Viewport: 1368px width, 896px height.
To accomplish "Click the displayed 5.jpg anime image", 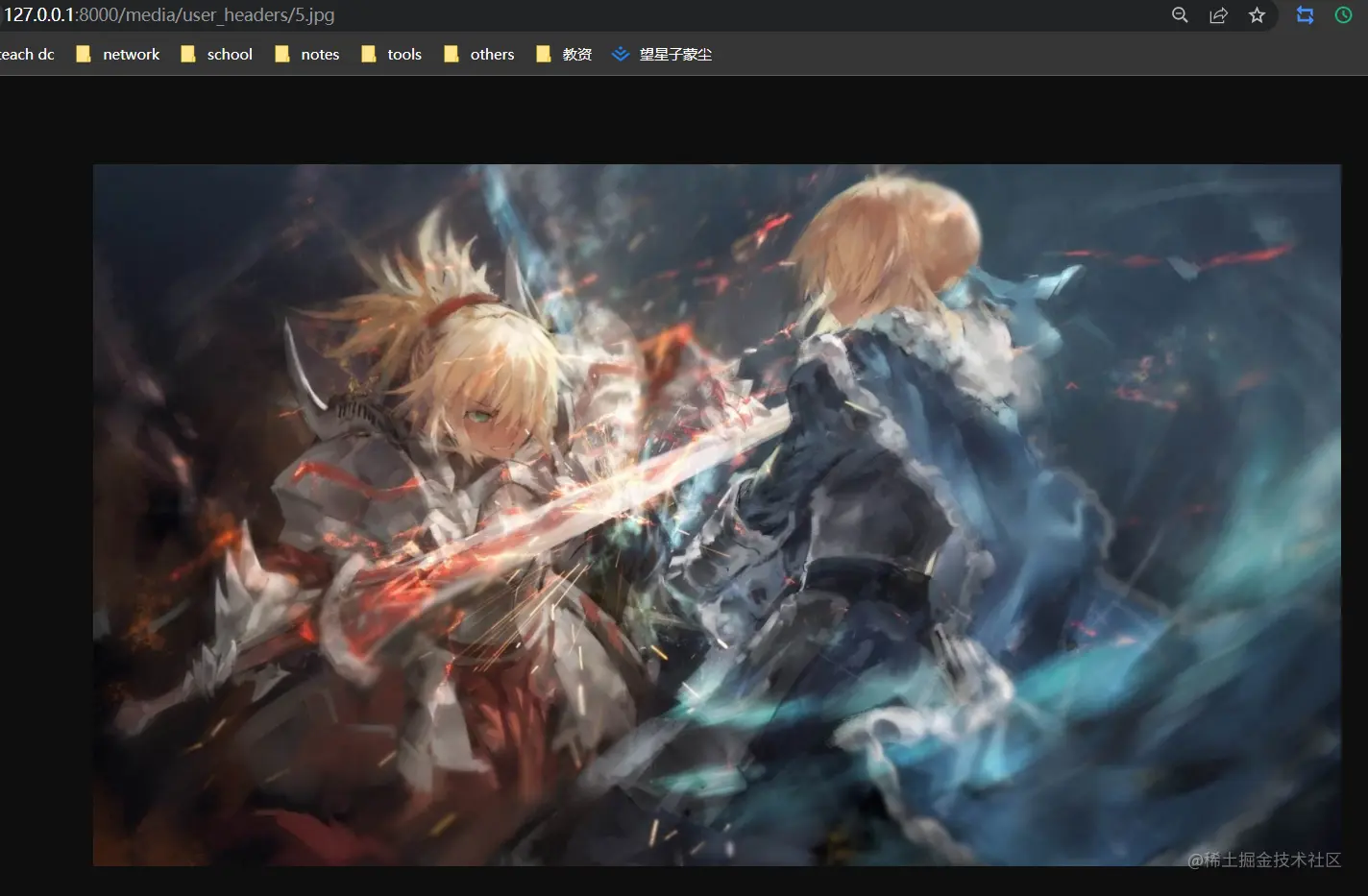I will tap(717, 515).
